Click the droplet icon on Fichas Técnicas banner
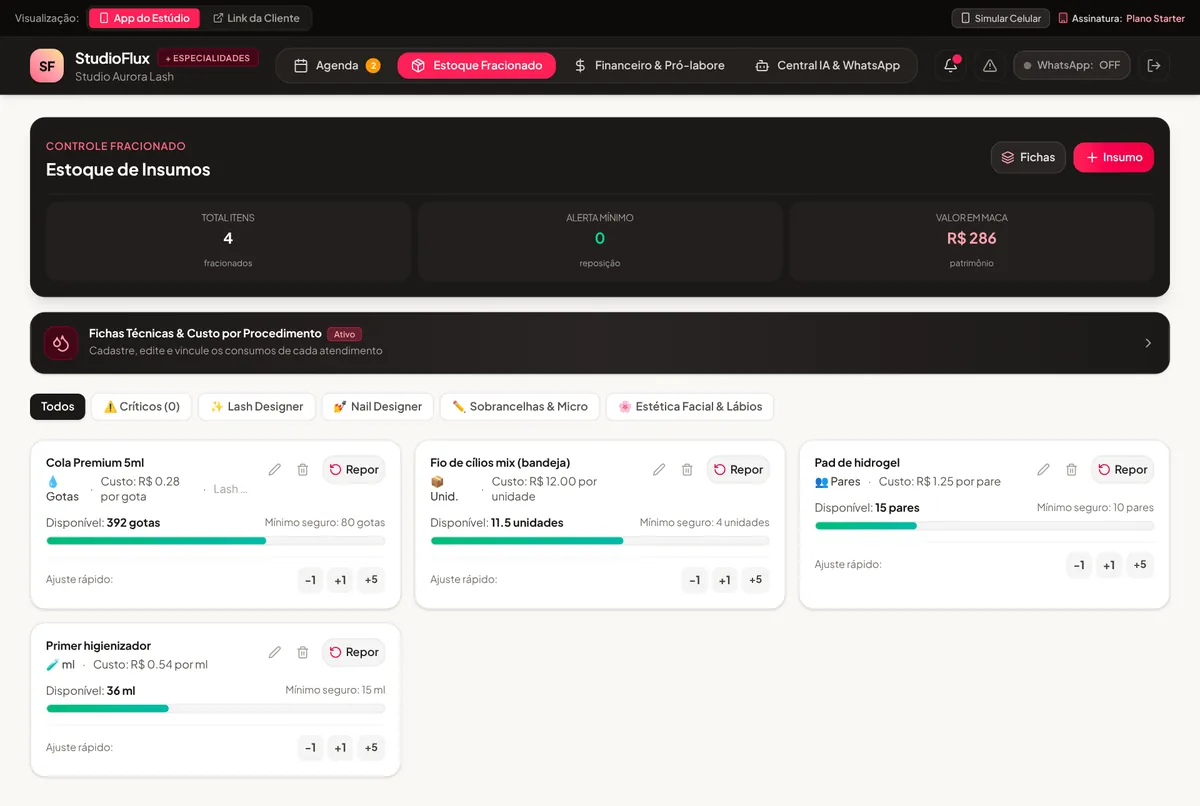Viewport: 1200px width, 806px height. click(x=61, y=343)
